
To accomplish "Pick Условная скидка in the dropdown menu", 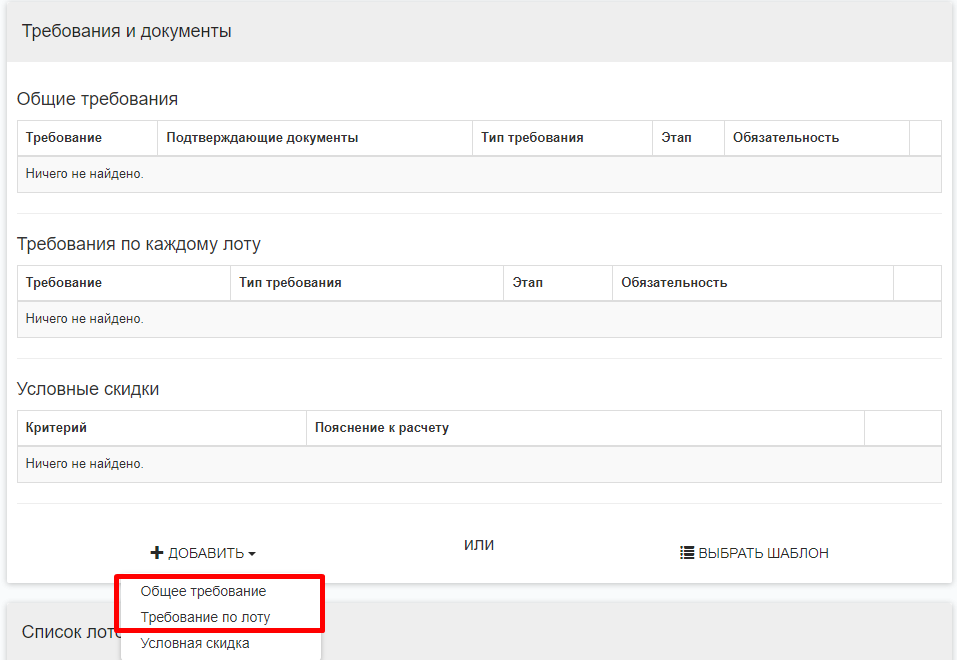I will pyautogui.click(x=195, y=643).
